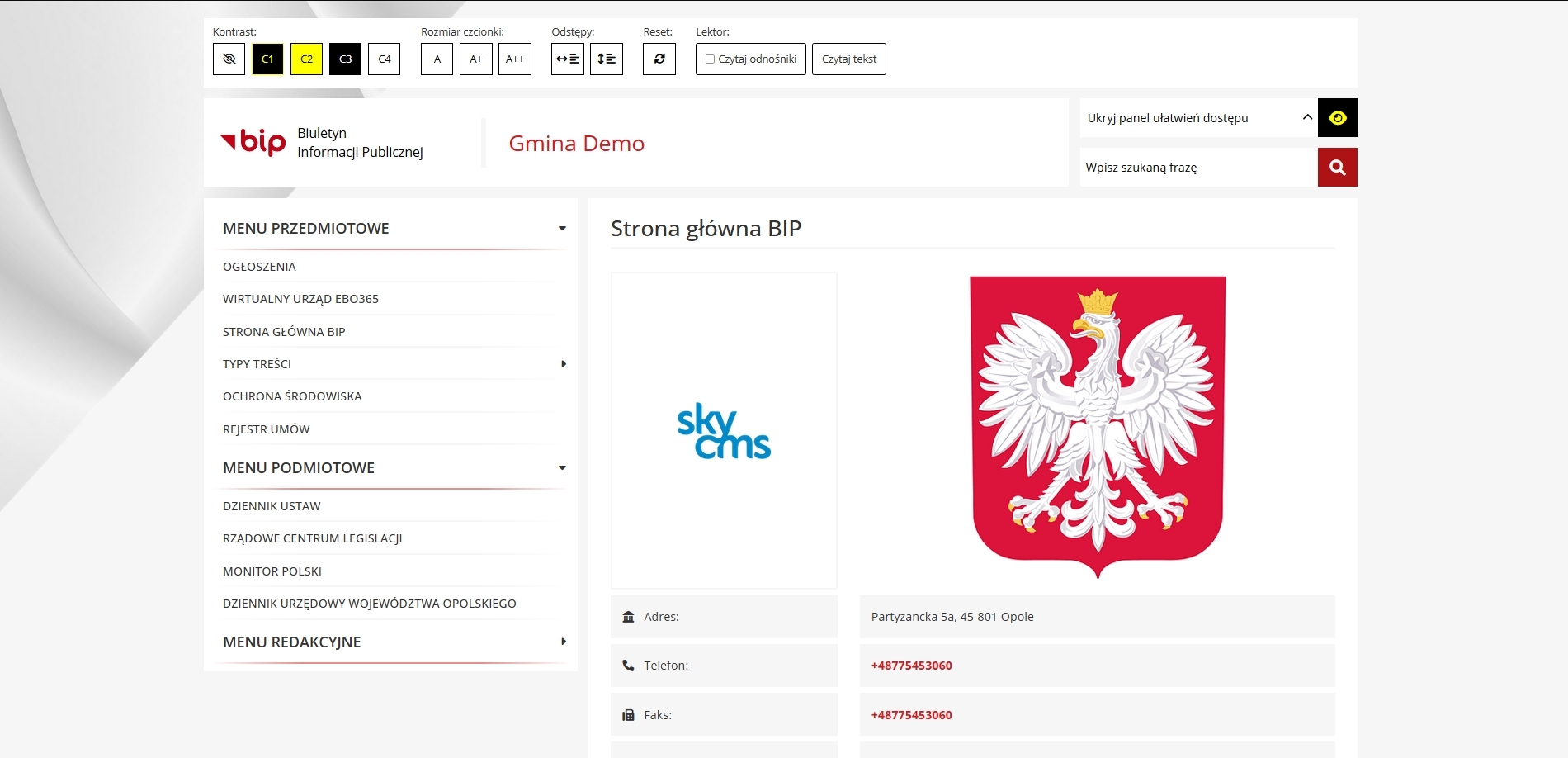1568x758 pixels.
Task: Toggle accessibility panel yellow eye icon
Action: (x=1338, y=117)
